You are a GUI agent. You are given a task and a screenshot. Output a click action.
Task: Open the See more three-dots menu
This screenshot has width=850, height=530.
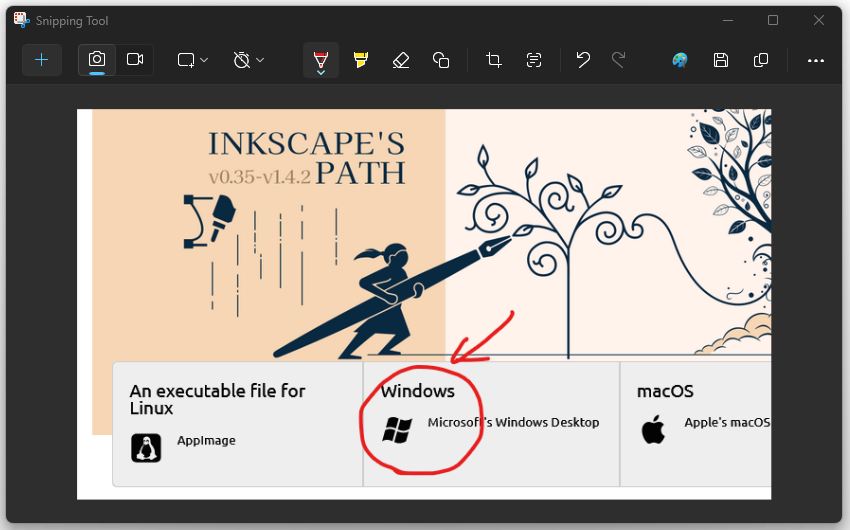pyautogui.click(x=816, y=60)
